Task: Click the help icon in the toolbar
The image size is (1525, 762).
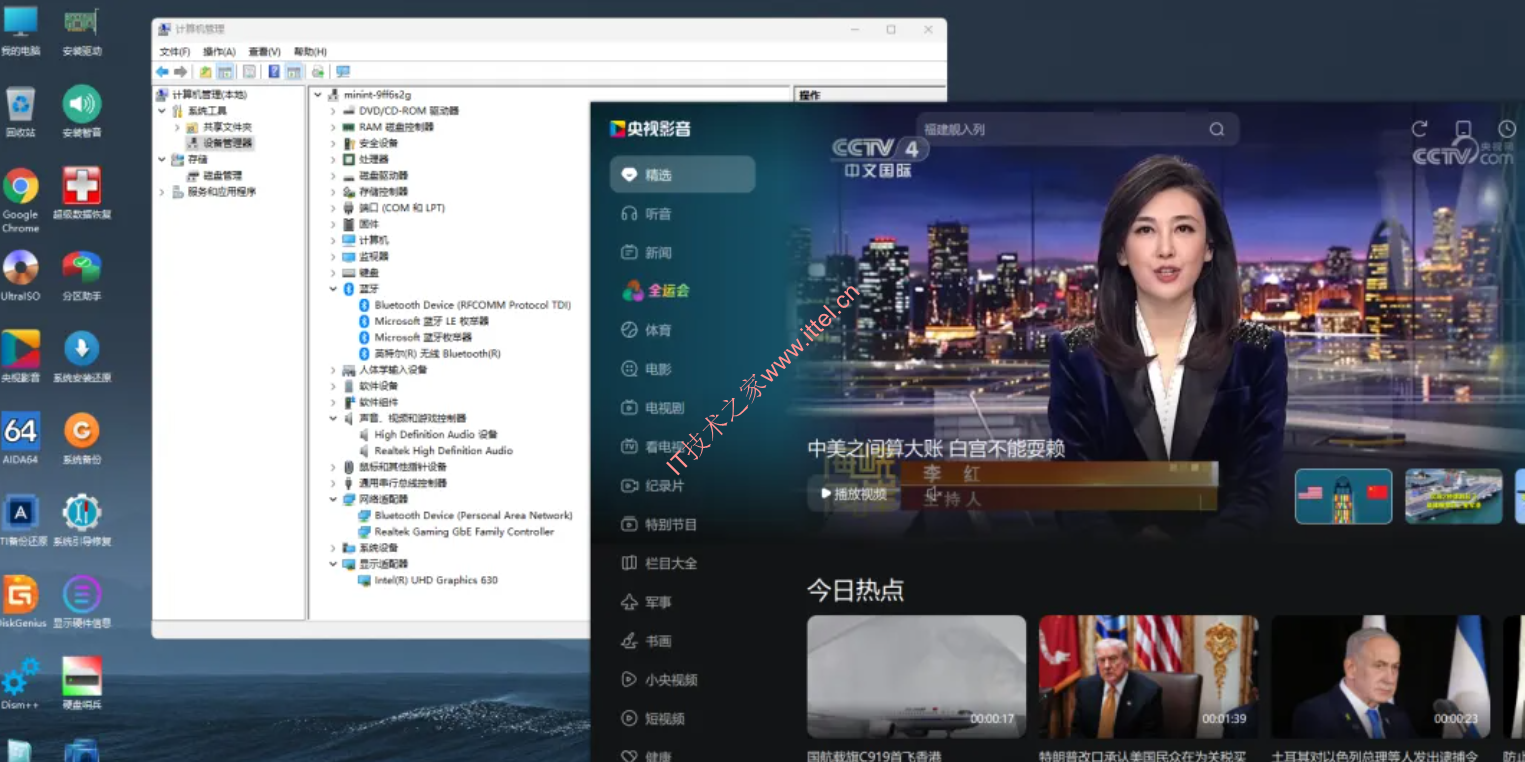Action: pyautogui.click(x=273, y=72)
